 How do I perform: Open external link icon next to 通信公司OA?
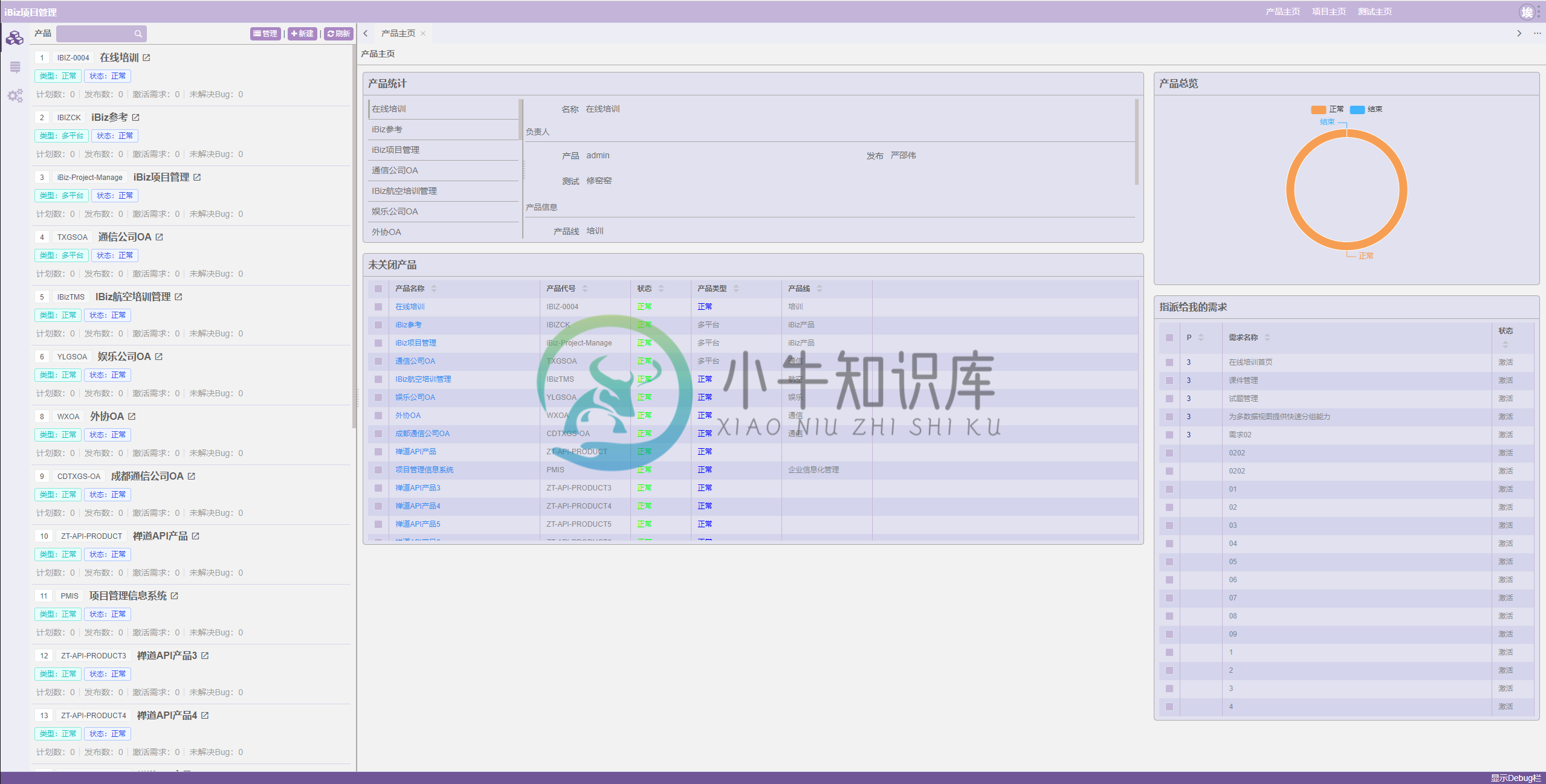pos(159,237)
